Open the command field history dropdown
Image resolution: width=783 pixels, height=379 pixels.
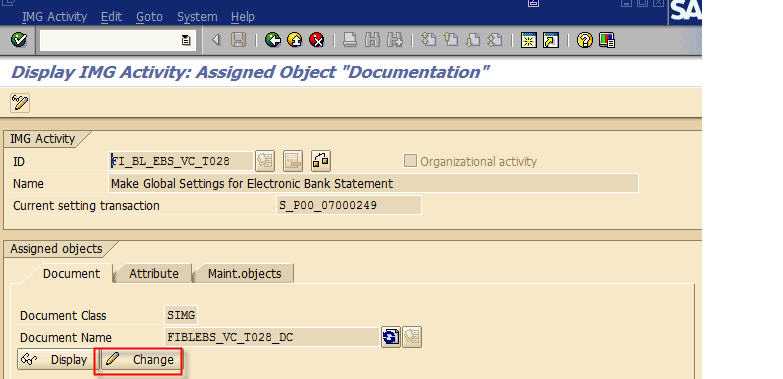click(x=186, y=40)
